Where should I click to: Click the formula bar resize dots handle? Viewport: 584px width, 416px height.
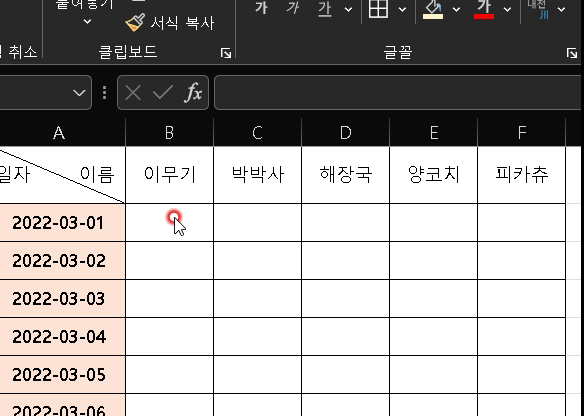(105, 92)
